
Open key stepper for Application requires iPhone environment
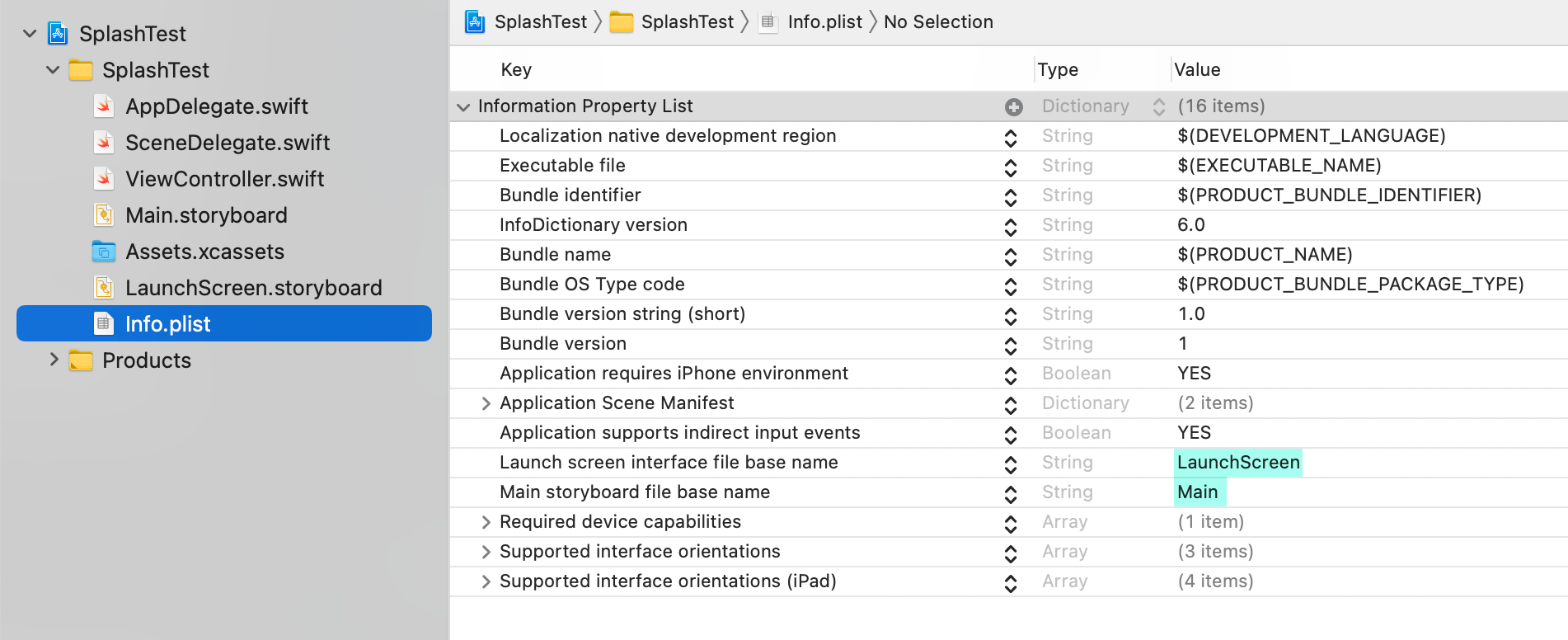[x=1011, y=375]
